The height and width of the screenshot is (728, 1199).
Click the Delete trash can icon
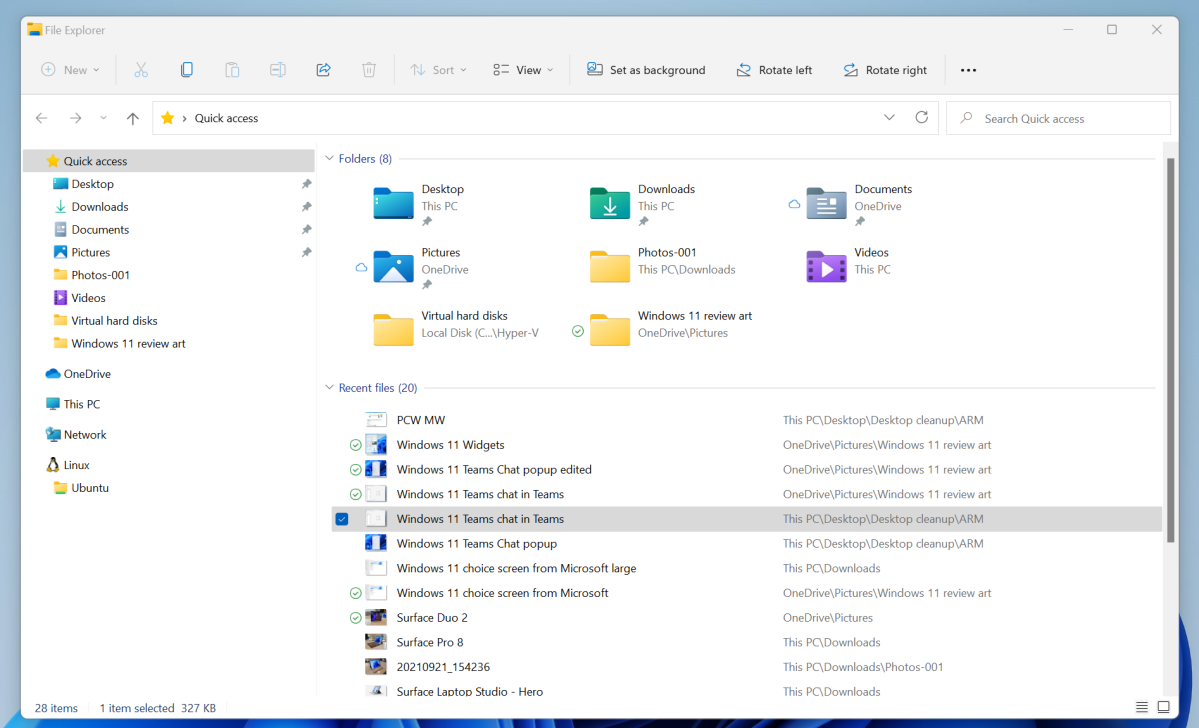coord(369,70)
